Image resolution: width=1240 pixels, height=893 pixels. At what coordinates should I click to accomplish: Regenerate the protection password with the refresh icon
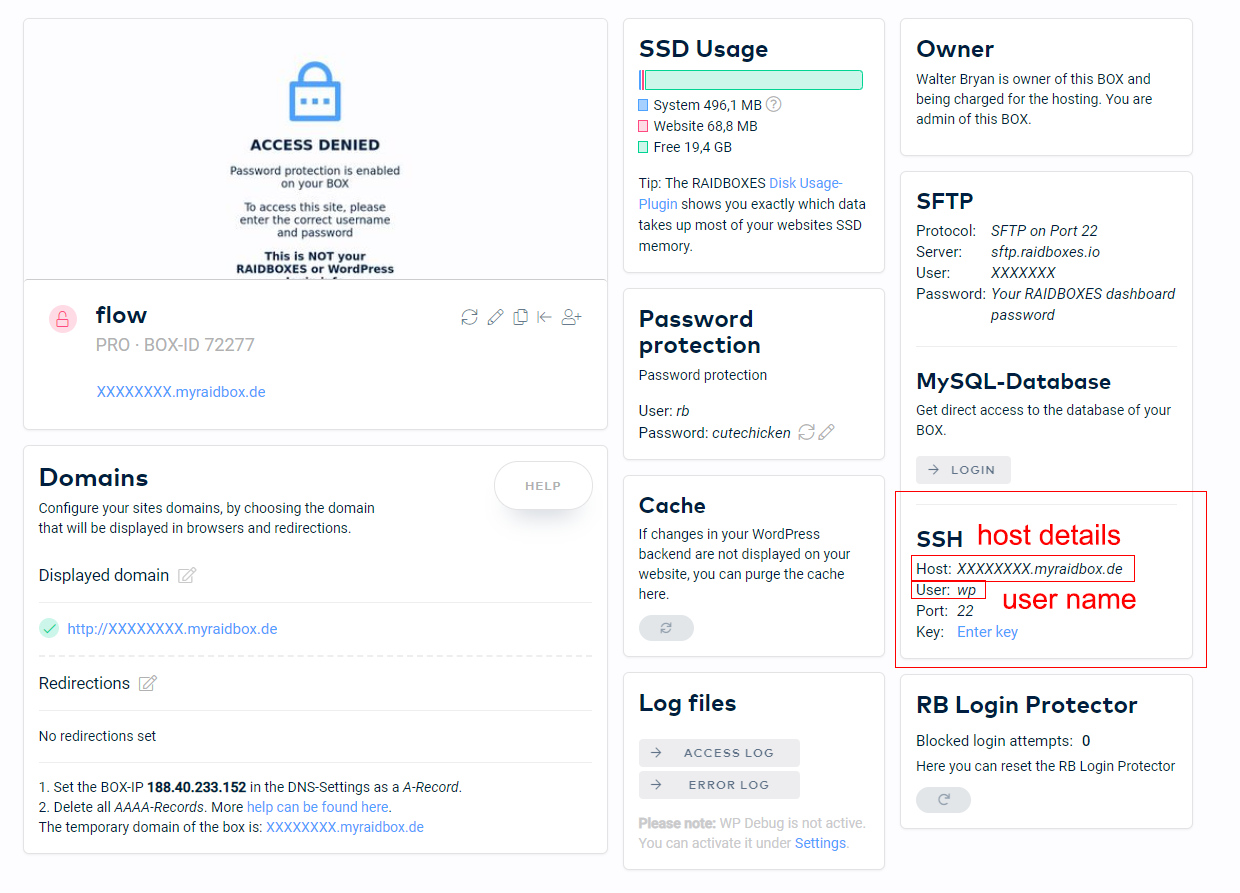806,433
